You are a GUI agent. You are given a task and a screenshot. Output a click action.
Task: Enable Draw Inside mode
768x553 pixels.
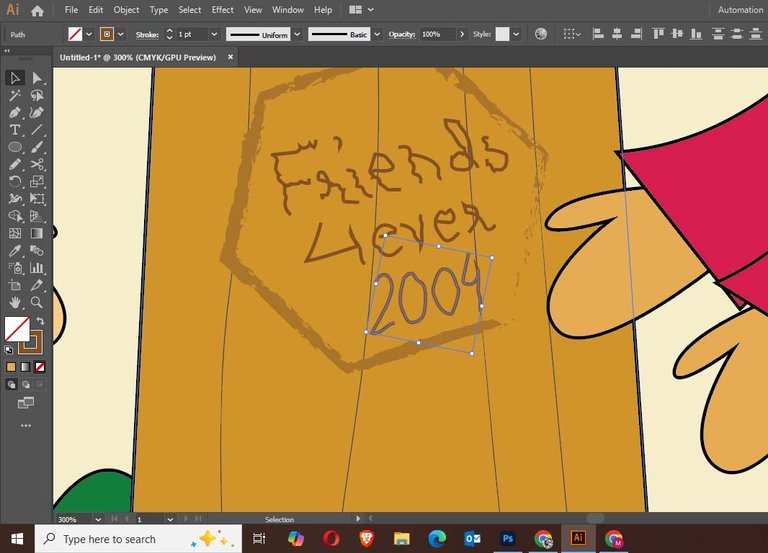click(40, 385)
